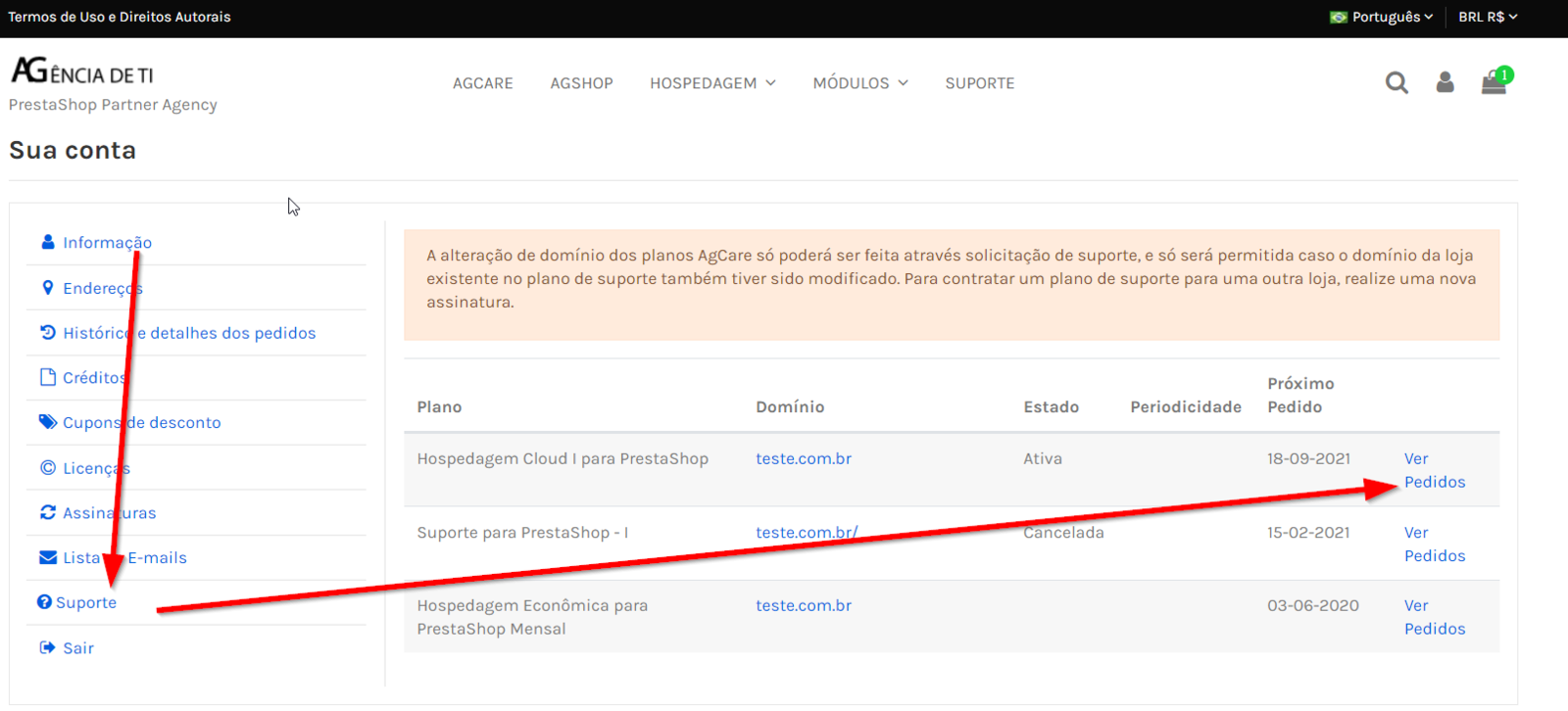
Task: Click the E-mails envelope icon
Action: pos(48,557)
